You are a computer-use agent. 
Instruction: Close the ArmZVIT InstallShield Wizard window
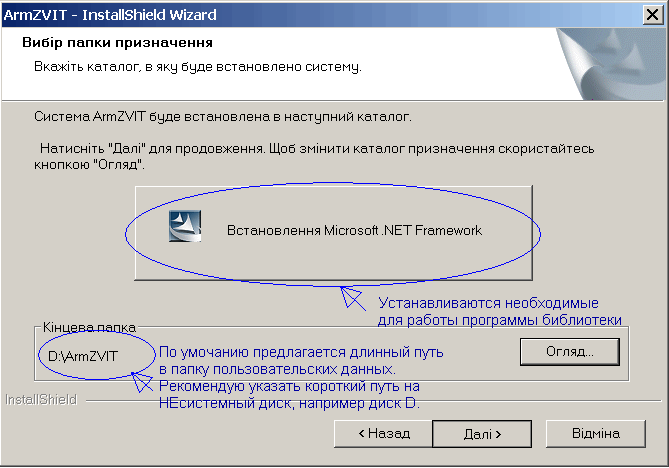[x=653, y=15]
